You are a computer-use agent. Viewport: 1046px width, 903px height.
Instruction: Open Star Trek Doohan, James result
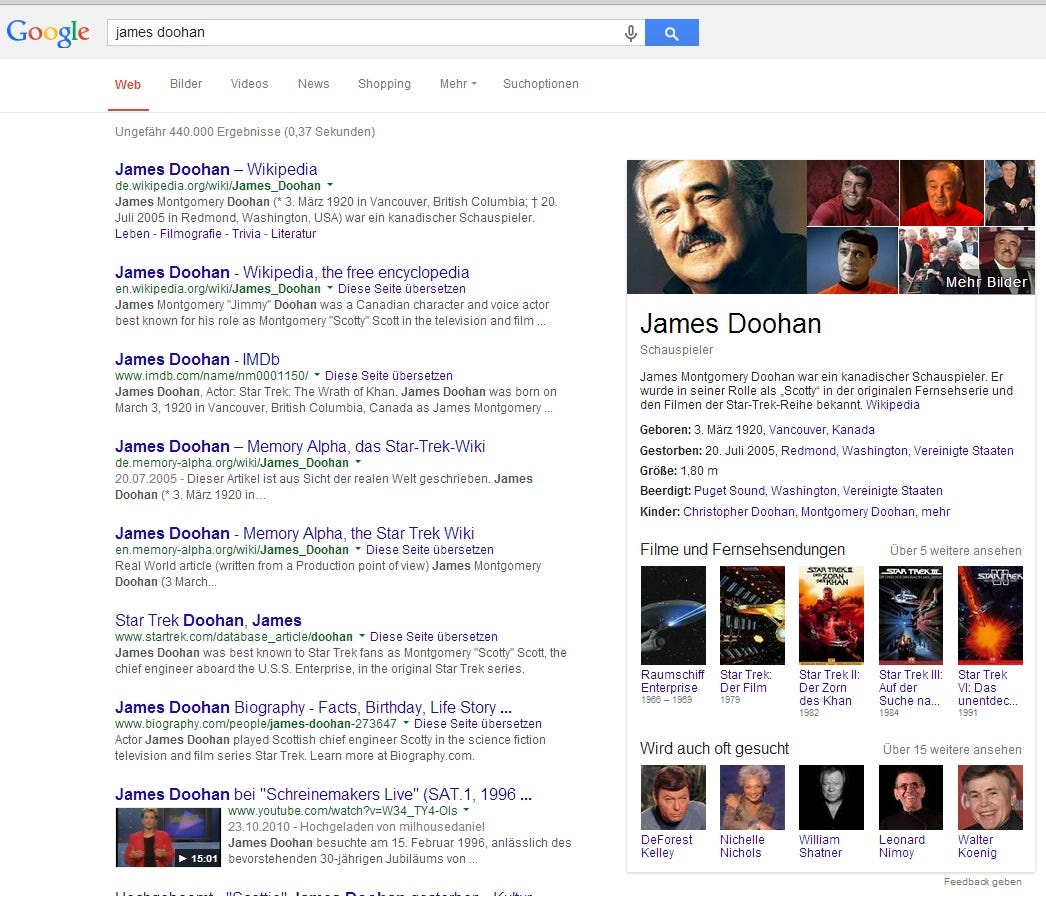point(208,620)
